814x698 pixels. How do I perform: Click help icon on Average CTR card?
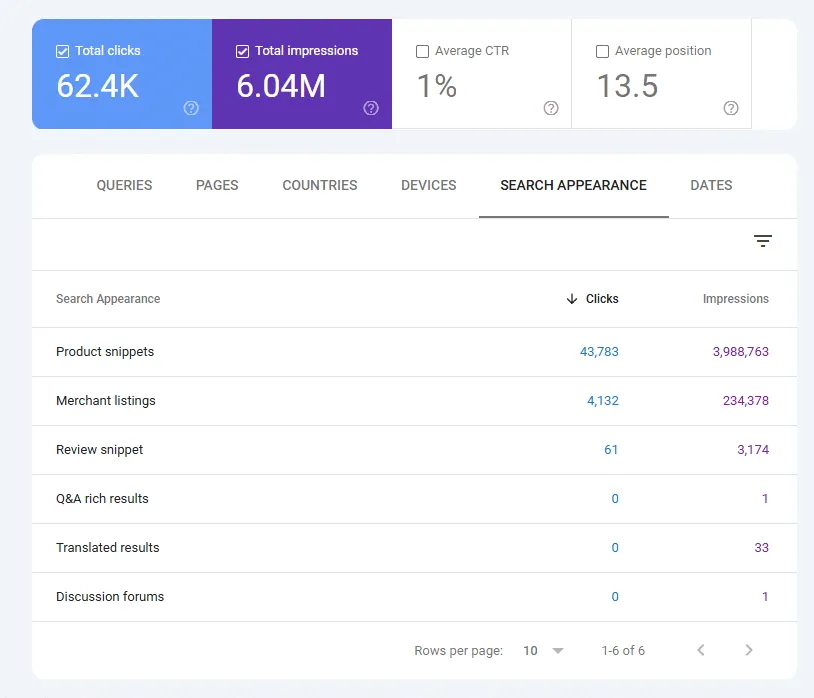click(551, 108)
